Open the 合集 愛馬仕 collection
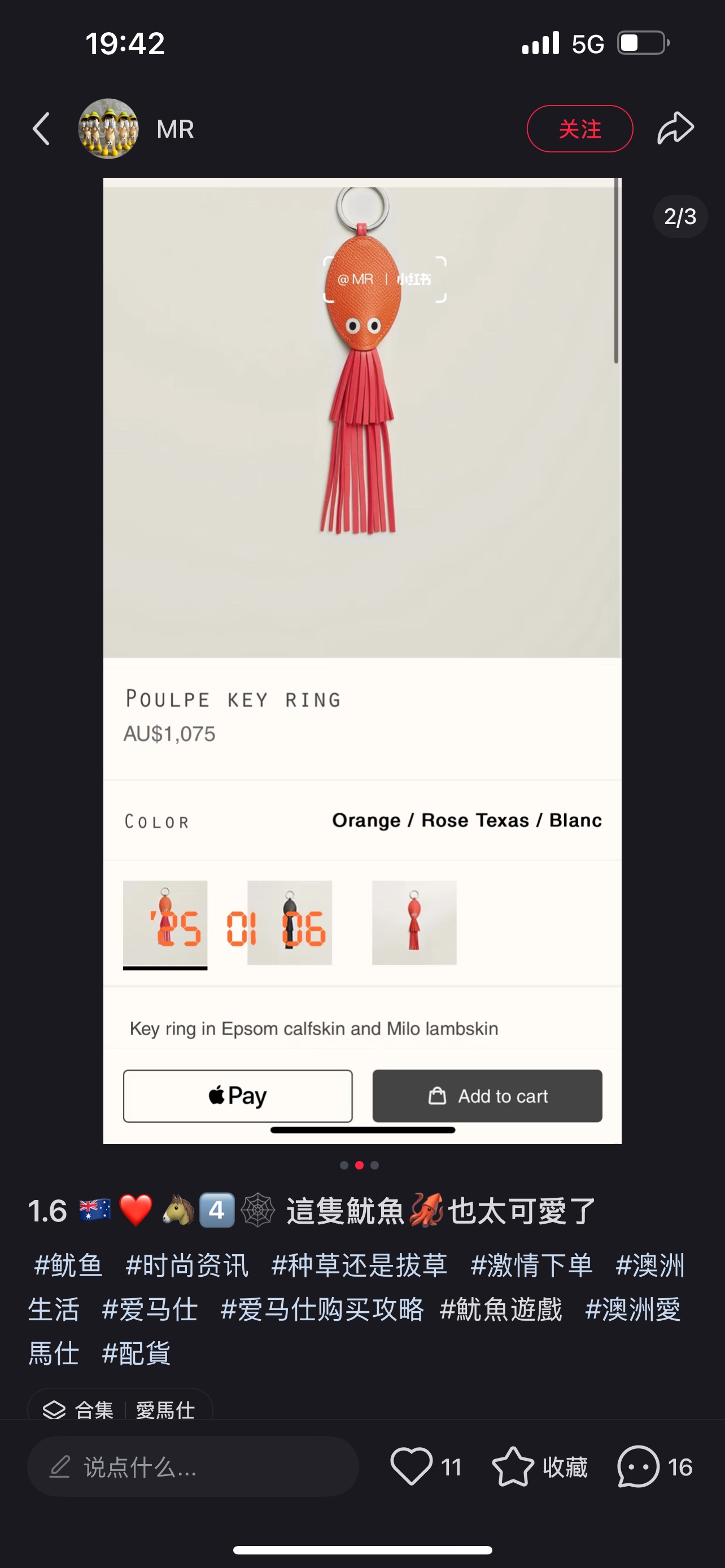 tap(120, 1408)
